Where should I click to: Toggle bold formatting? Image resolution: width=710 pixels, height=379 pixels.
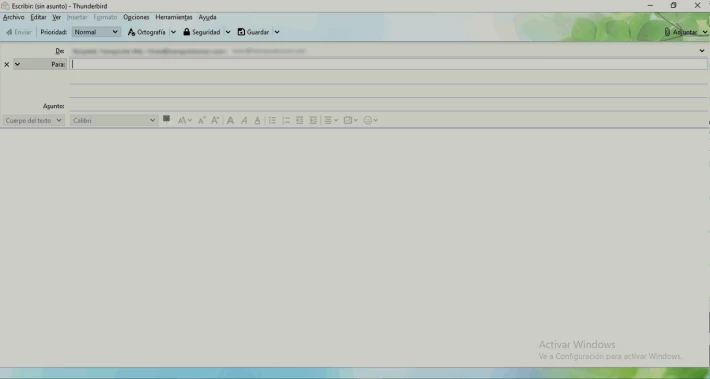230,120
